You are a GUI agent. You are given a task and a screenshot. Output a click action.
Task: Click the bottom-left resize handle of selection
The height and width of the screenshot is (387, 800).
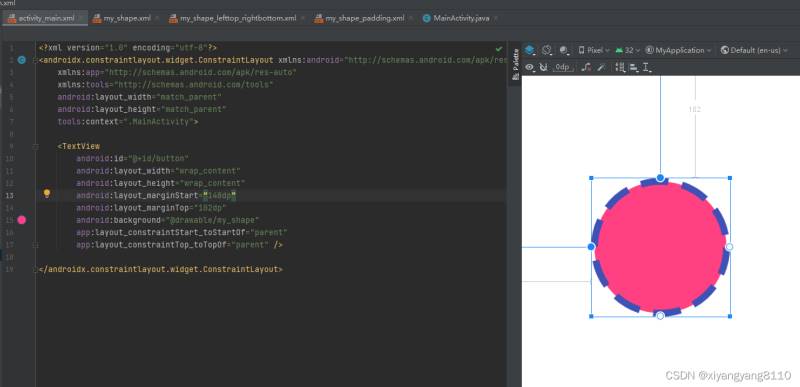591,317
